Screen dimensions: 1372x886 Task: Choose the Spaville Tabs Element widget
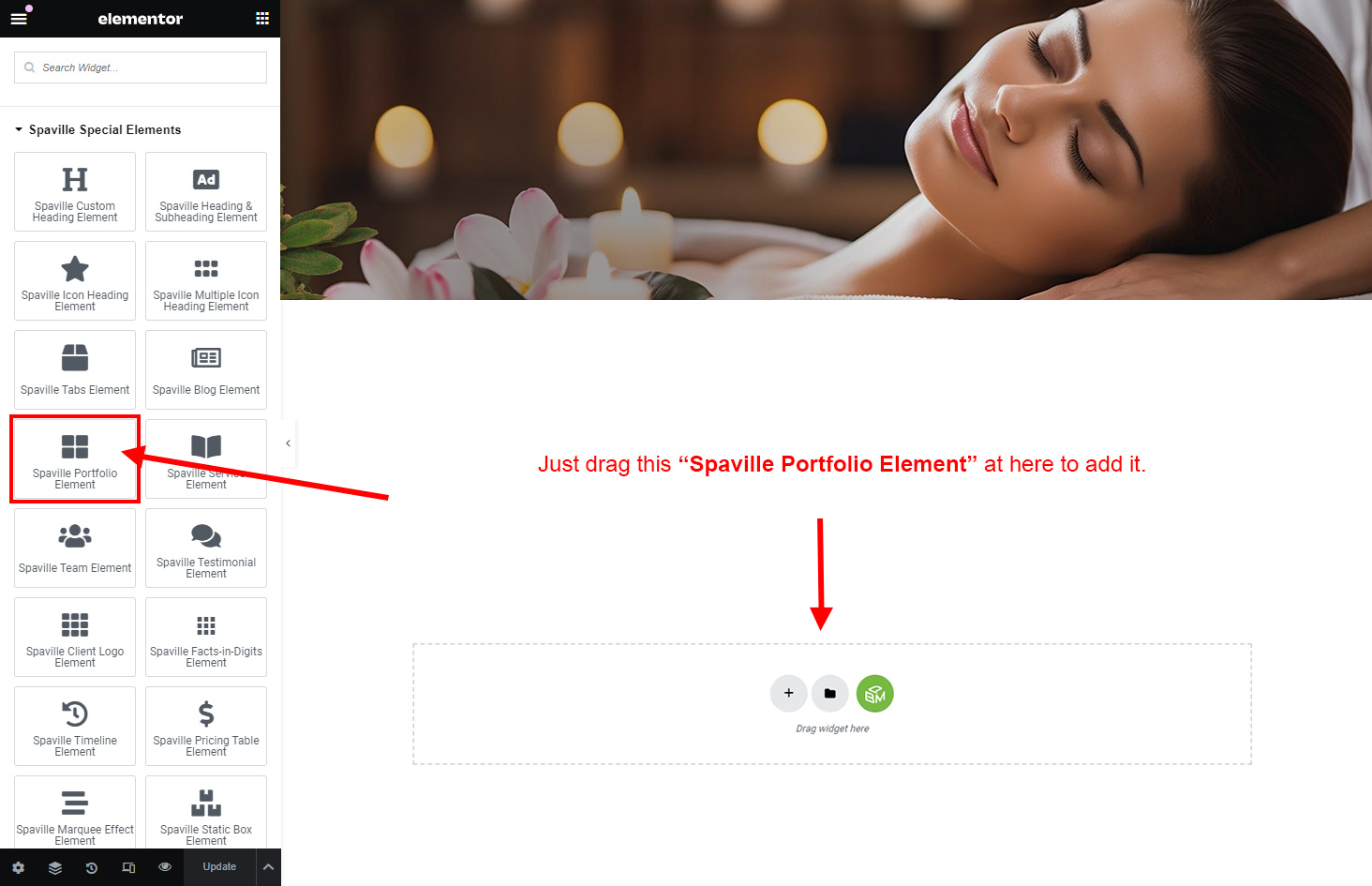coord(75,370)
